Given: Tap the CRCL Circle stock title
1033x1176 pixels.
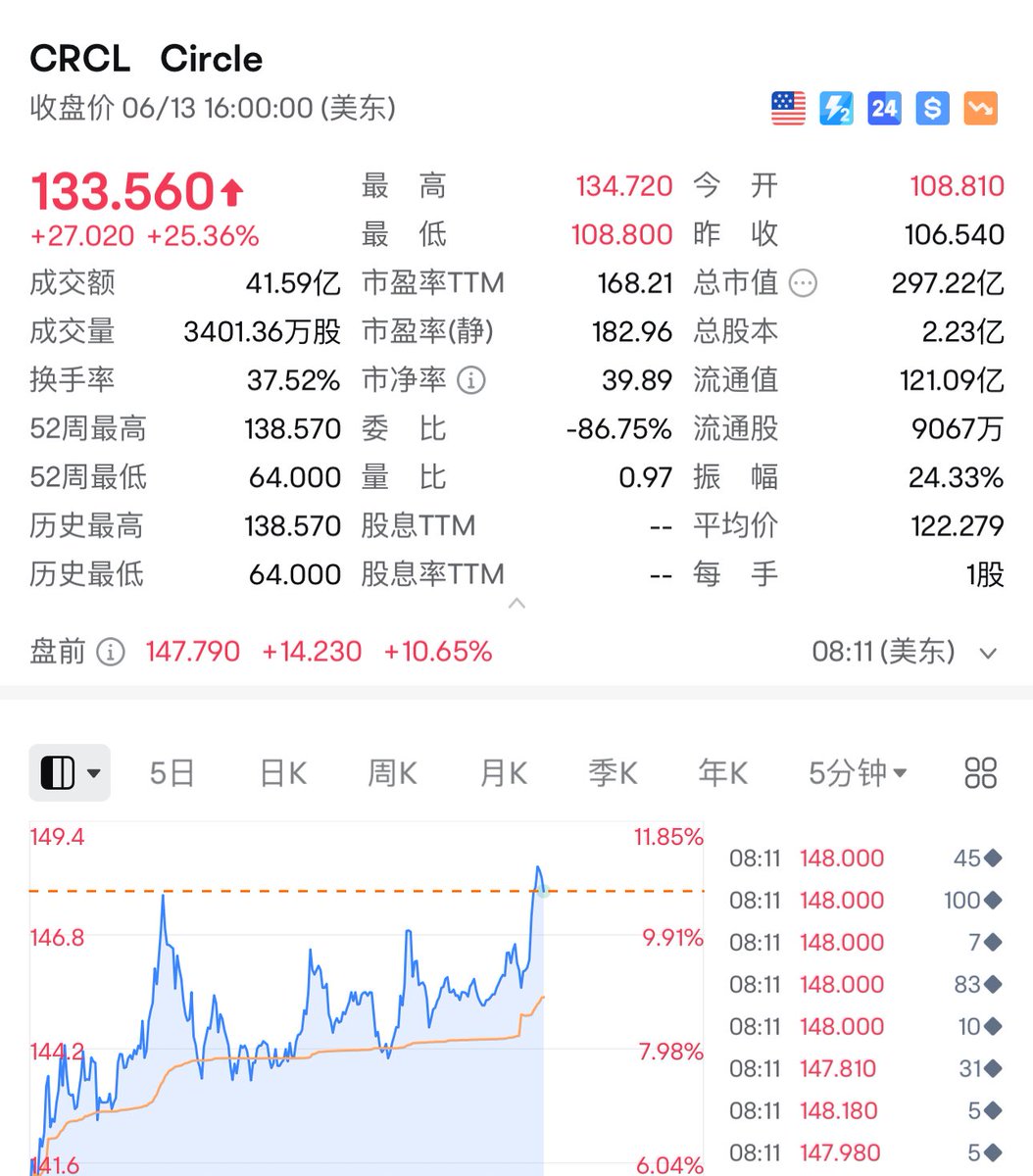Looking at the screenshot, I should tap(146, 59).
